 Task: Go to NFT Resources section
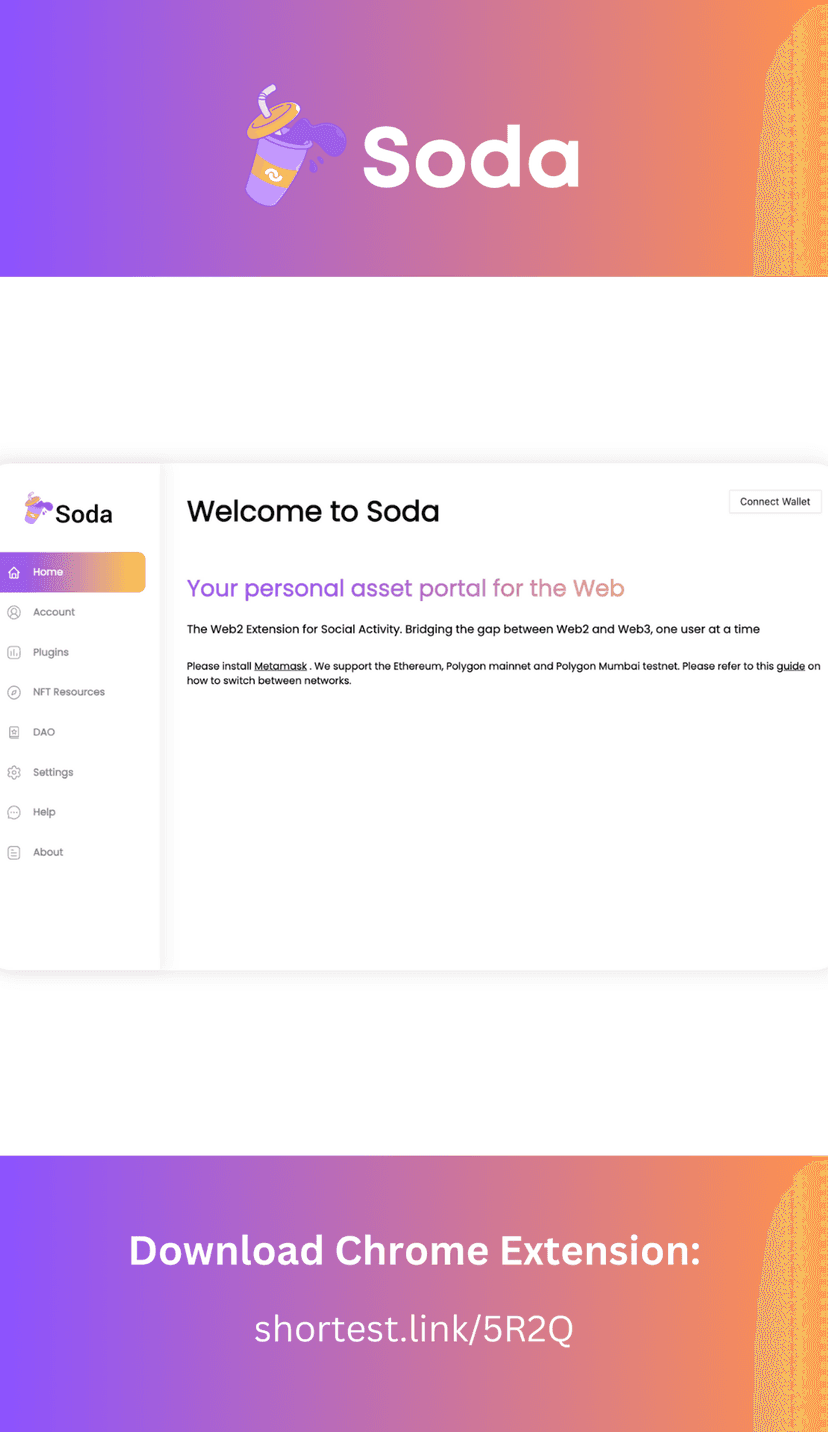[x=68, y=692]
